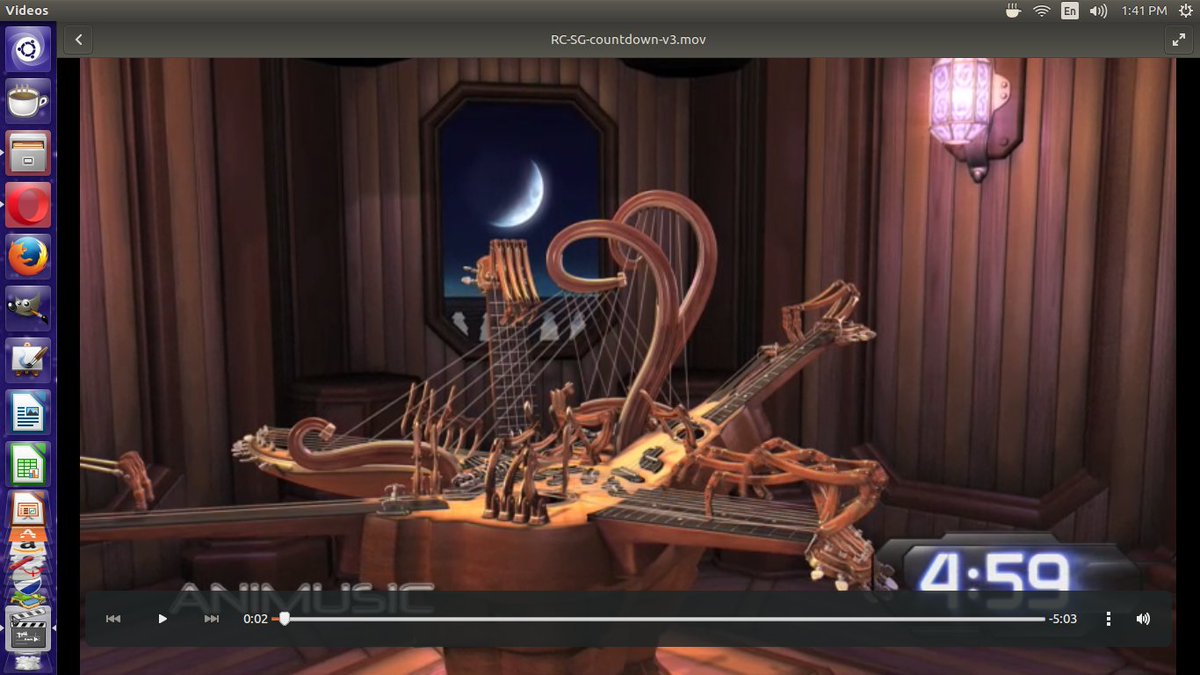Launch LibreOffice Impress from launcher

click(28, 510)
